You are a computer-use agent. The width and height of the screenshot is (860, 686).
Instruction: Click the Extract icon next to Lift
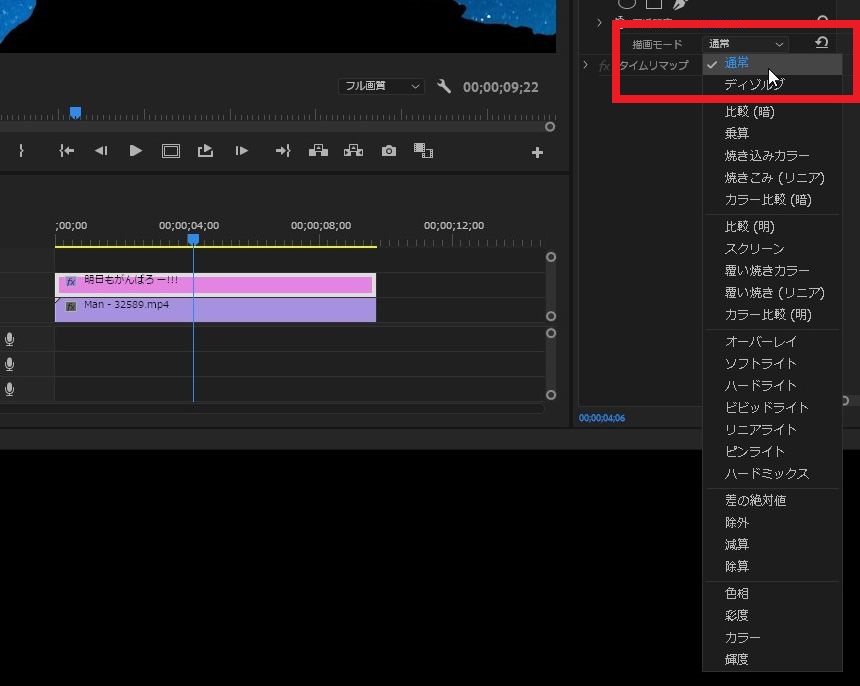(x=353, y=151)
